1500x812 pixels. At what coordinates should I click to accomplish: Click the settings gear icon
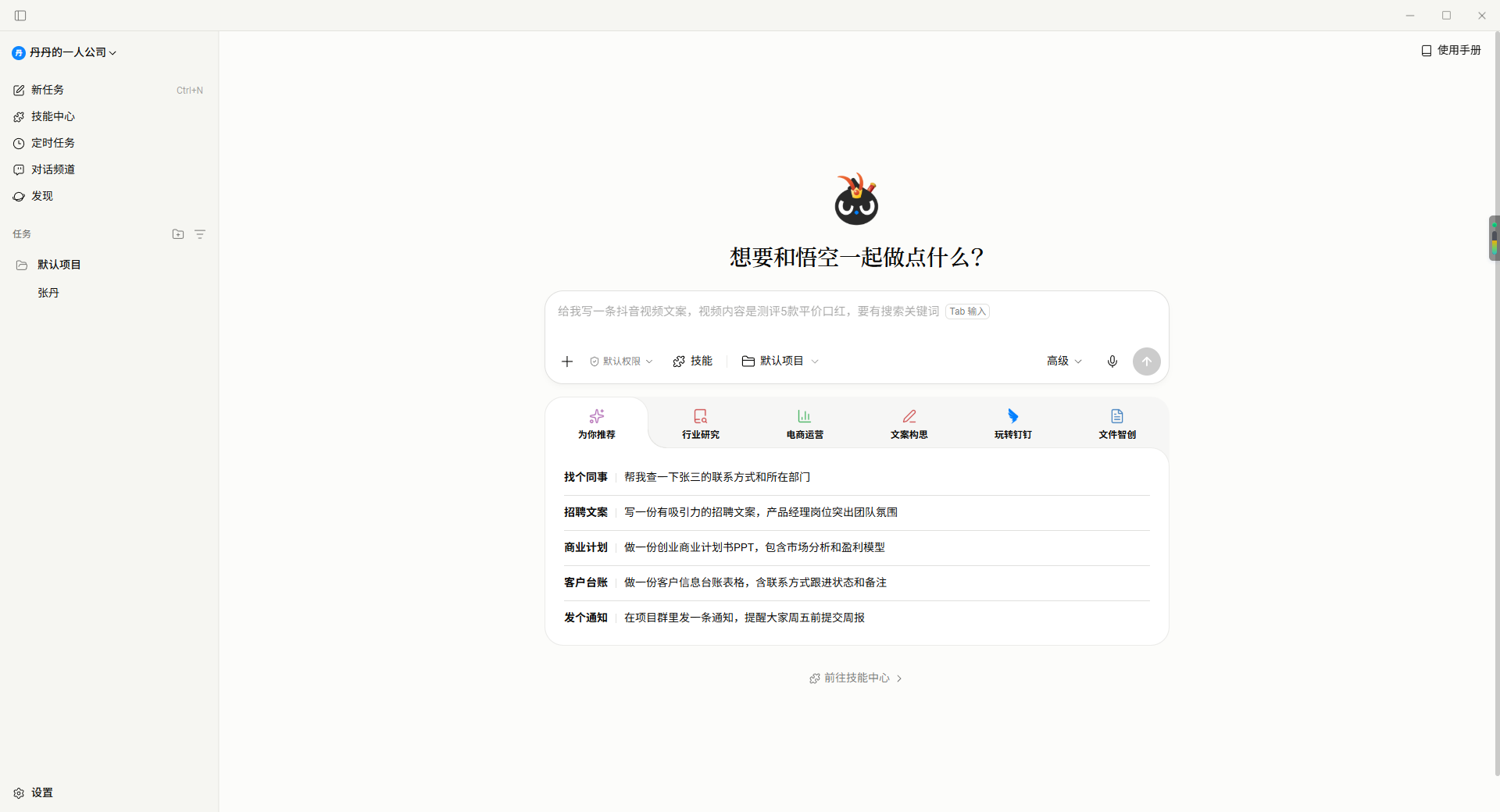click(x=19, y=793)
